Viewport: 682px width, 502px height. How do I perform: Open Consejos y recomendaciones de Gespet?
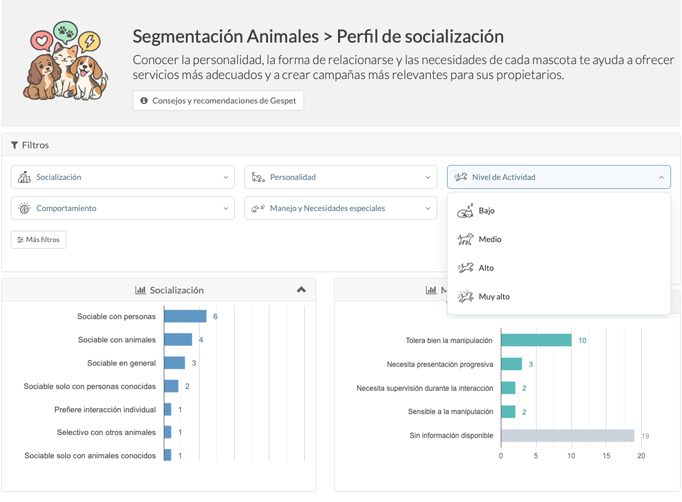[x=218, y=100]
